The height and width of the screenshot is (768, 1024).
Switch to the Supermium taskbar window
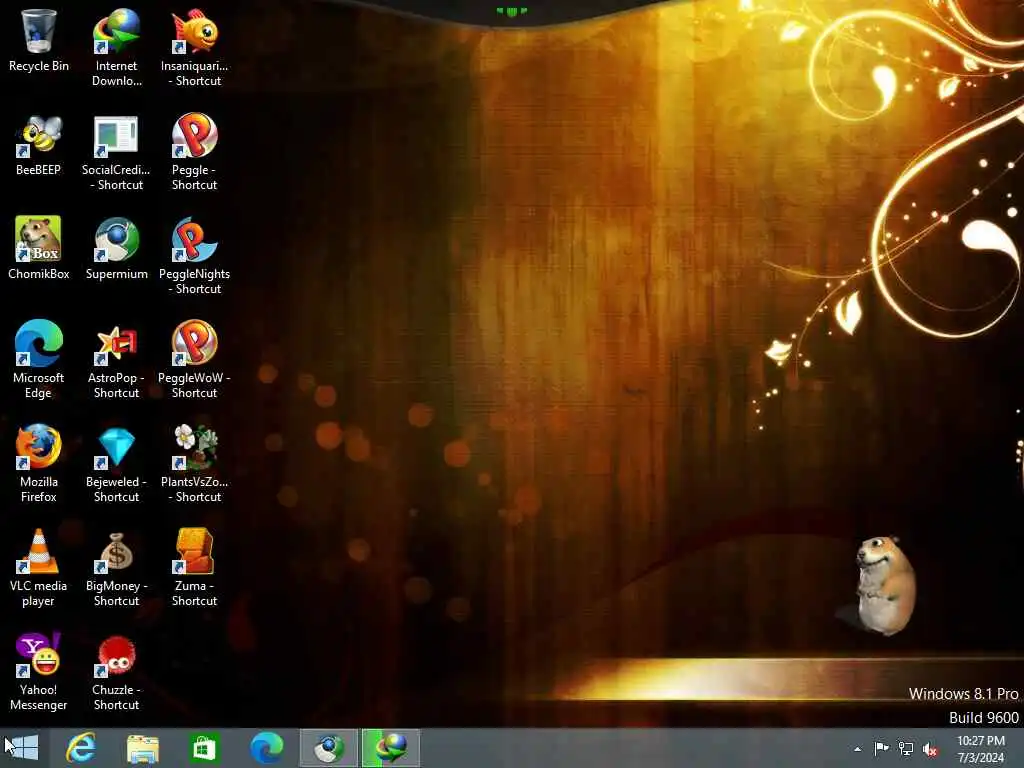coord(328,748)
